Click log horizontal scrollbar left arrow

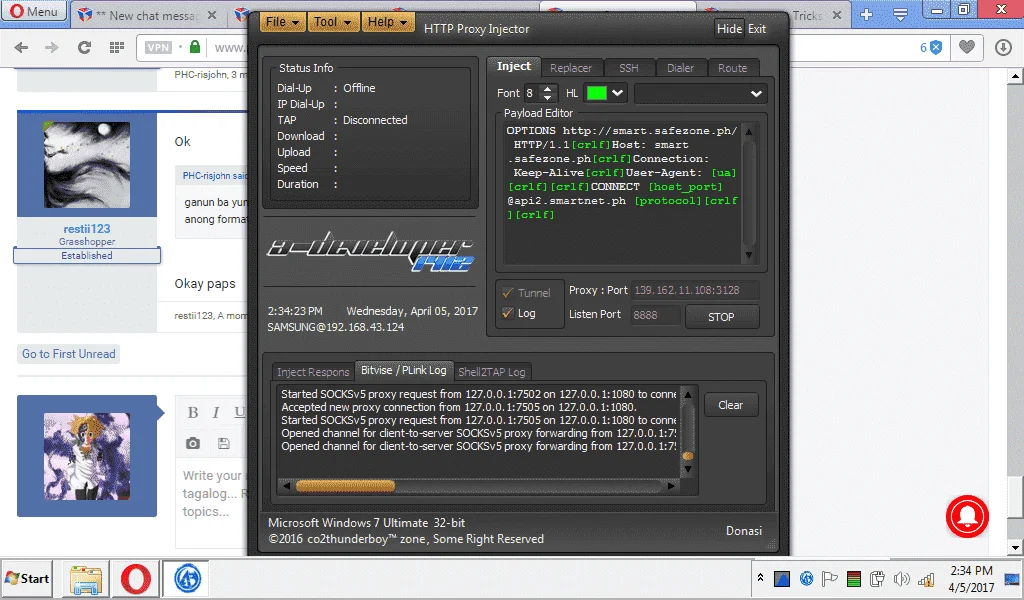coord(285,486)
